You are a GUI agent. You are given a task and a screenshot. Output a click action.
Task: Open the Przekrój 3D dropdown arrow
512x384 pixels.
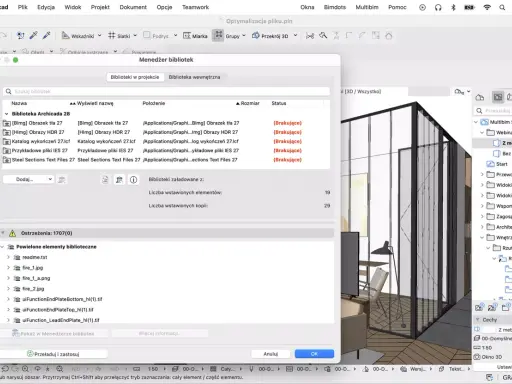pos(295,36)
